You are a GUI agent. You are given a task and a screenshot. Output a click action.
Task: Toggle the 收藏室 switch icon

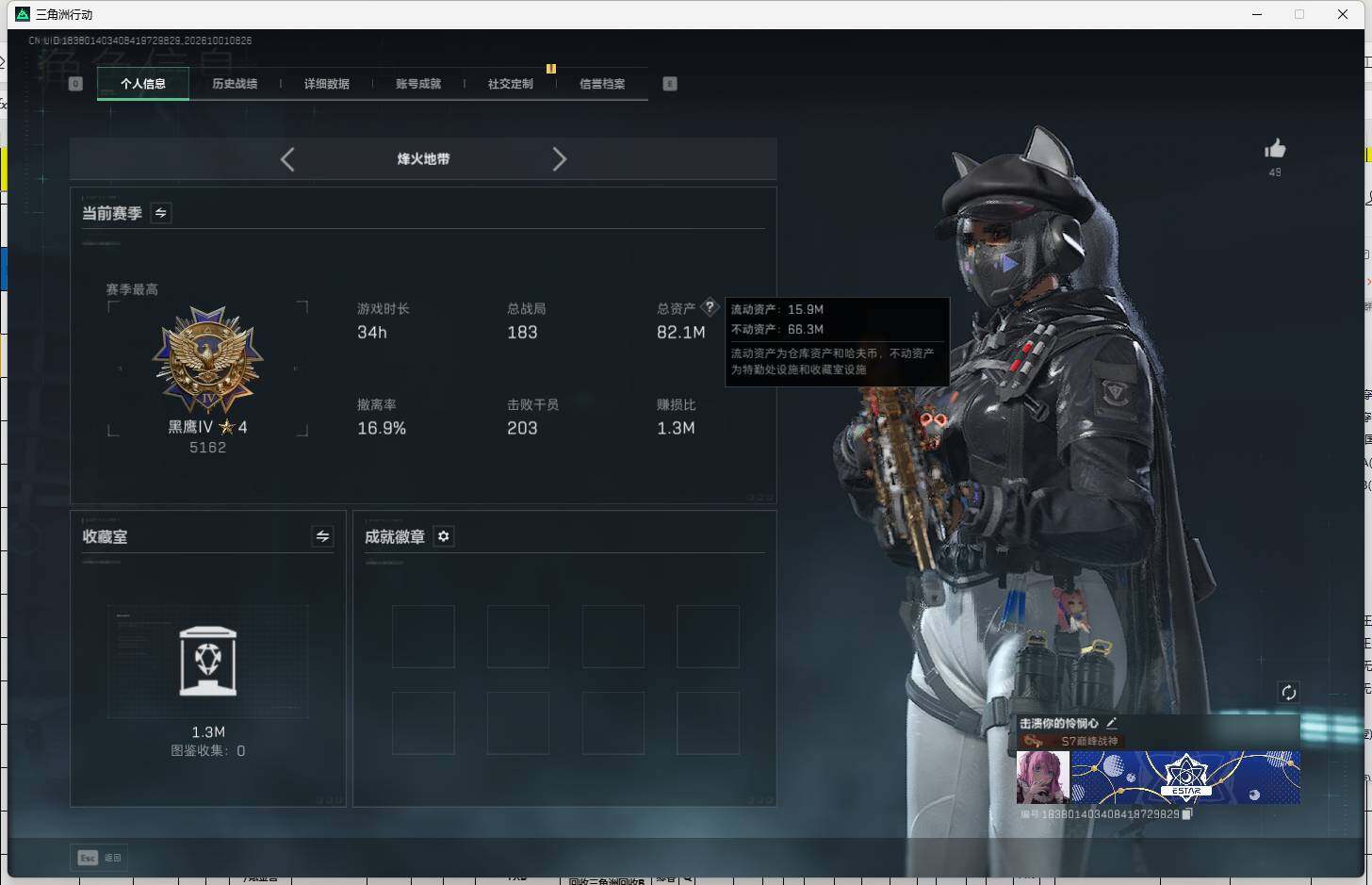coord(322,536)
